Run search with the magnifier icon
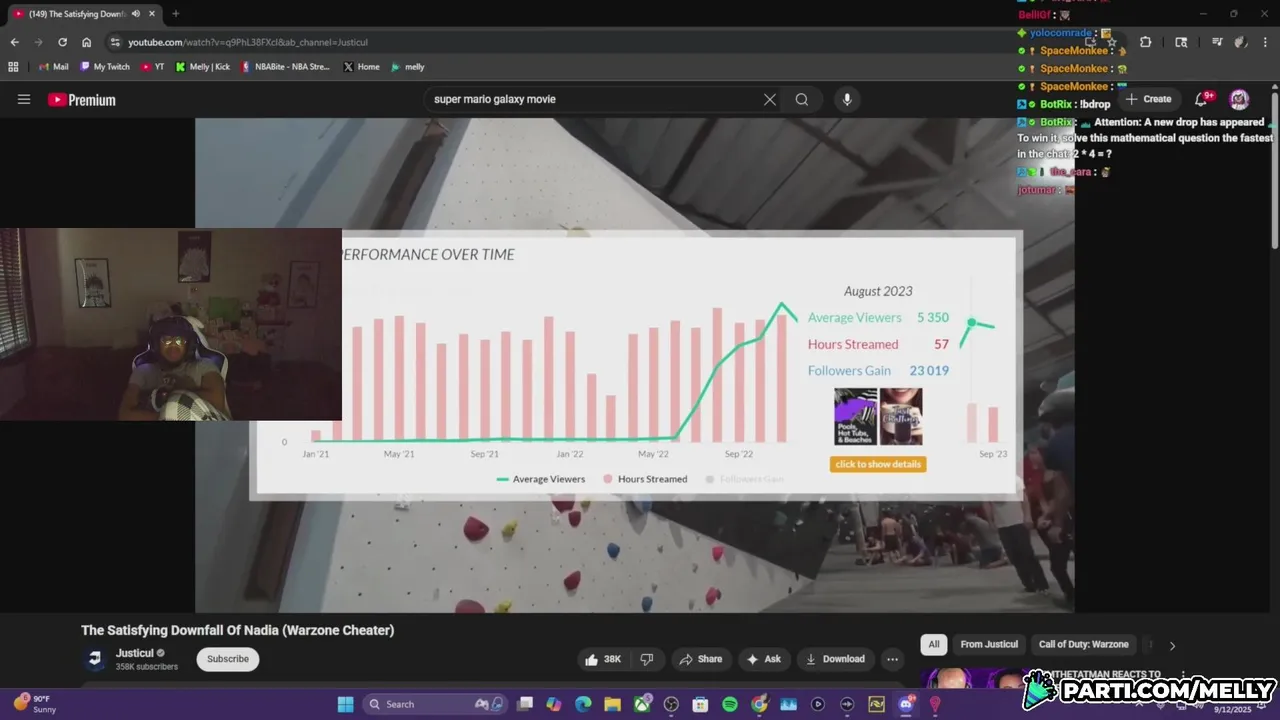This screenshot has height=720, width=1280. (802, 99)
